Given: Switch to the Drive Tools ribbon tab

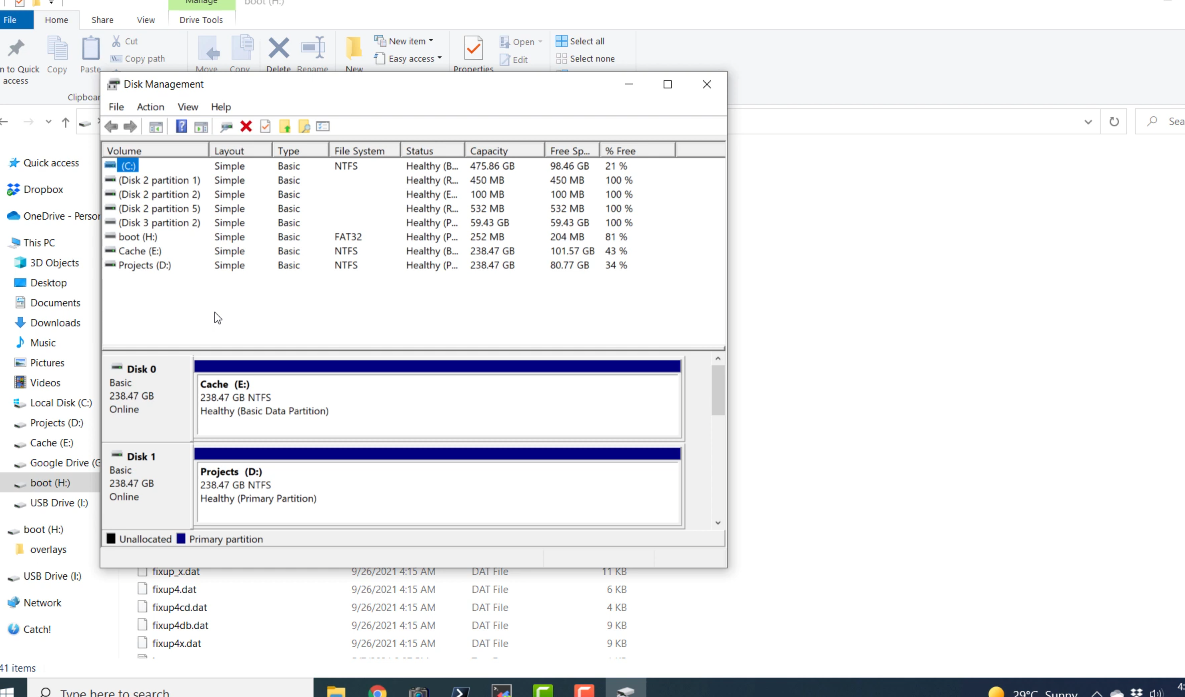Looking at the screenshot, I should click(x=201, y=20).
